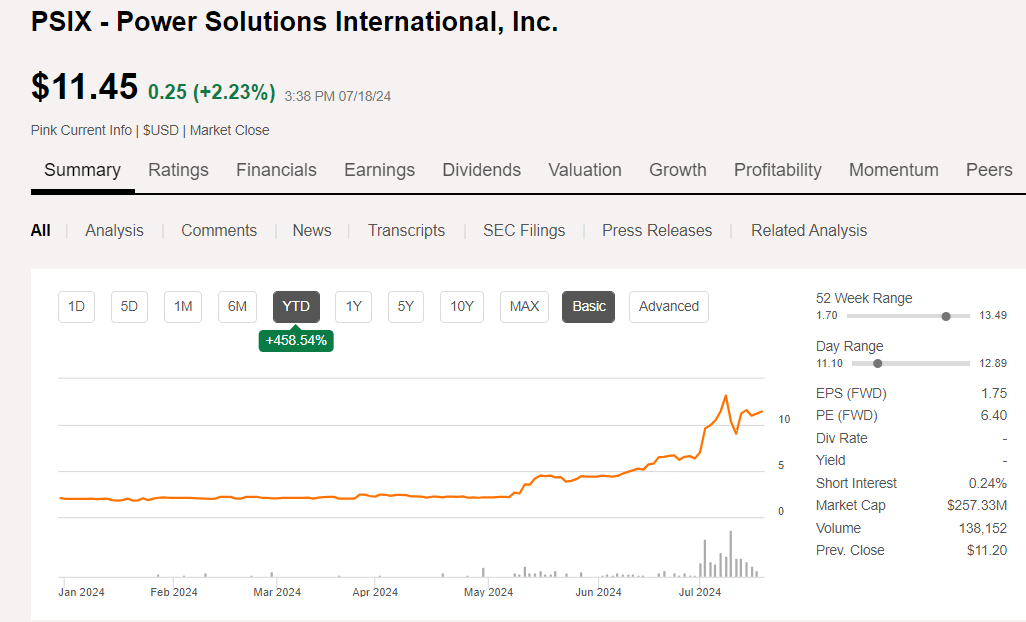View the Growth tab
Viewport: 1026px width, 622px height.
[677, 170]
